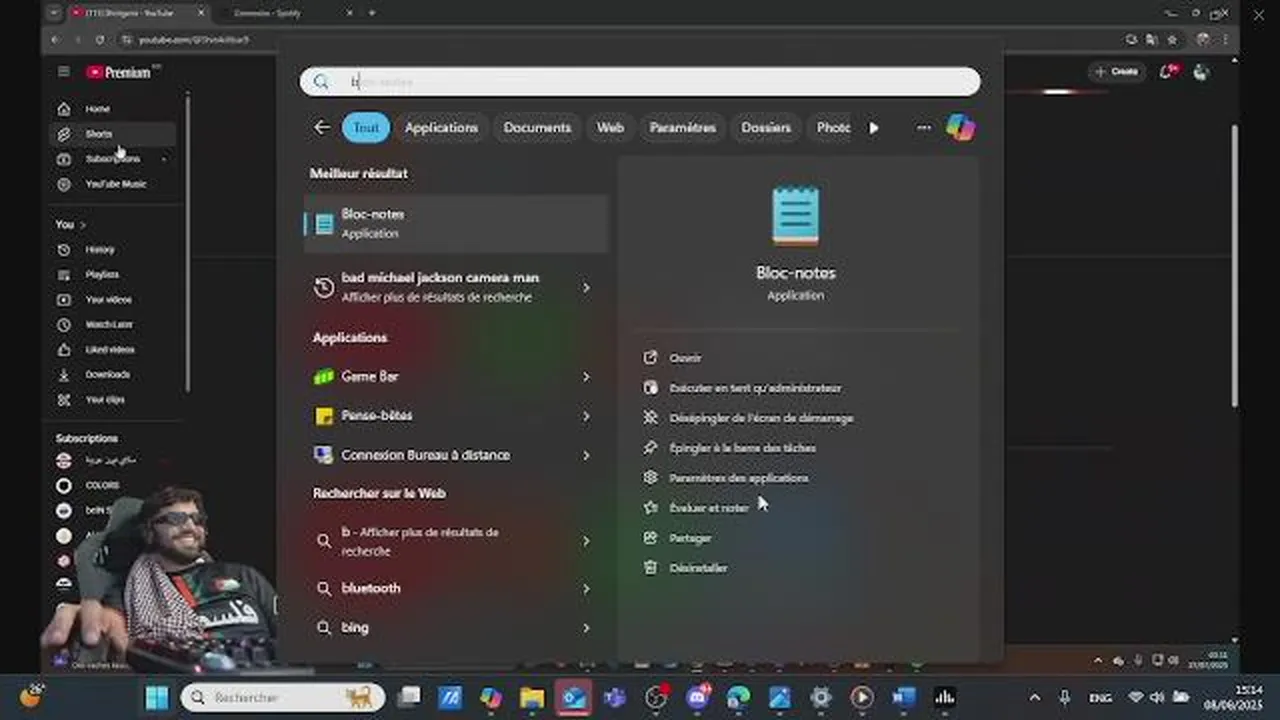Click the Windows Start button
The height and width of the screenshot is (720, 1280).
[157, 697]
